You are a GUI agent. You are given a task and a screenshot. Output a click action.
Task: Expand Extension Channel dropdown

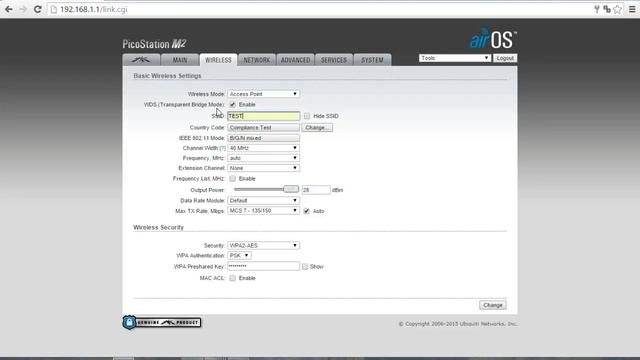click(263, 168)
